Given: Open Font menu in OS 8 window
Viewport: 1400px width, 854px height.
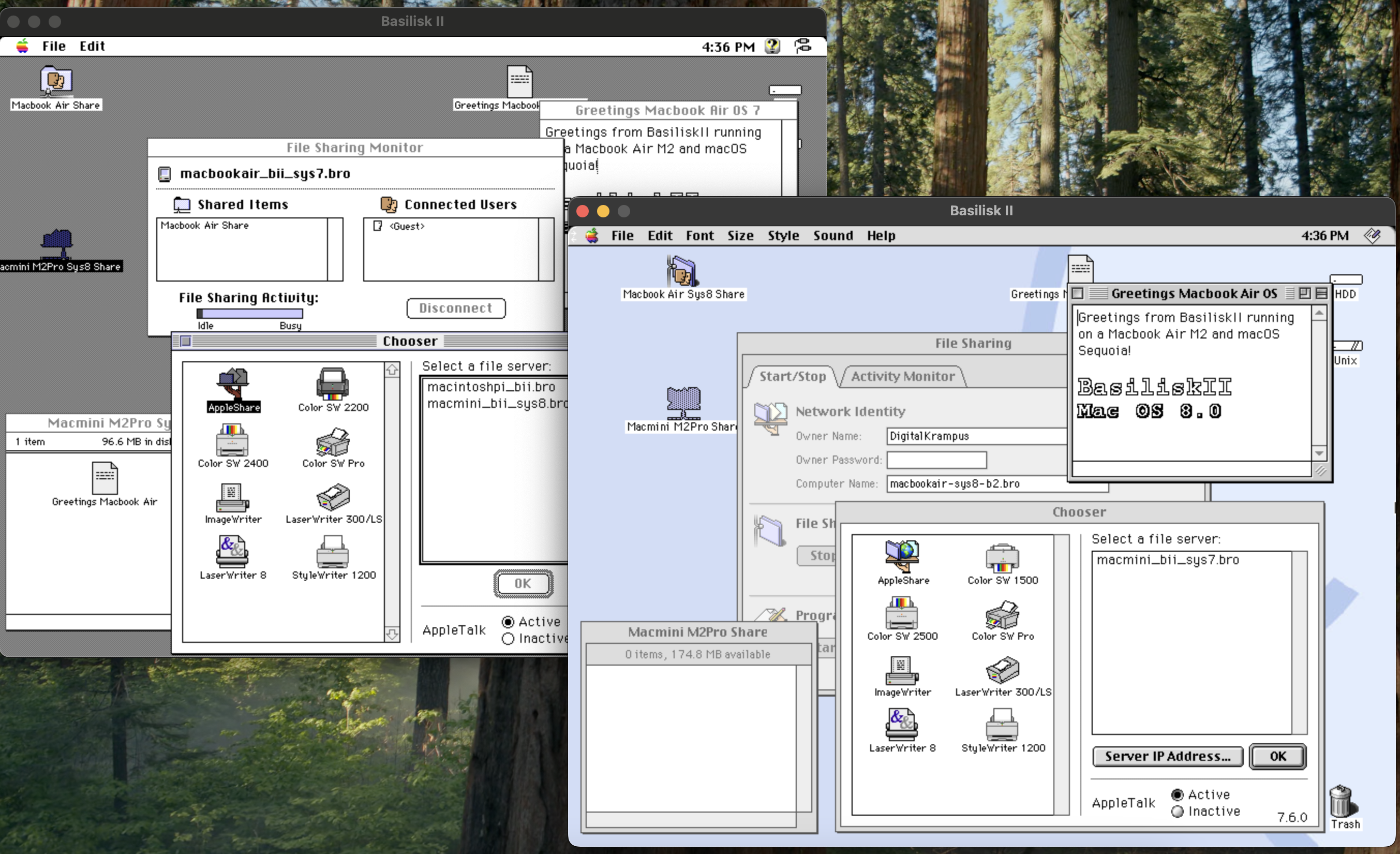Looking at the screenshot, I should coord(699,235).
